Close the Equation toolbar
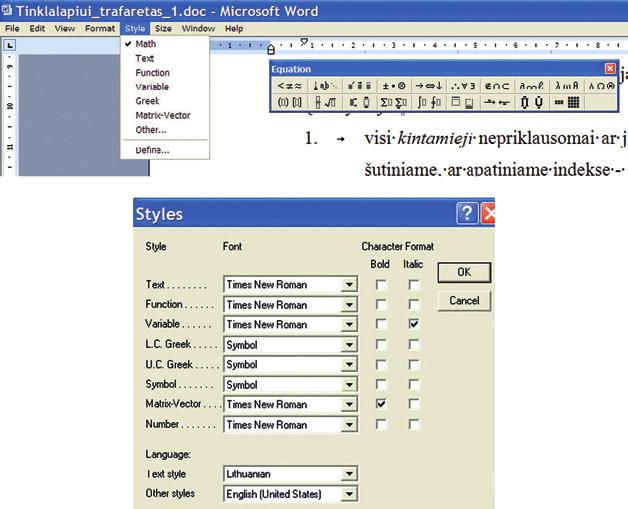 [x=610, y=69]
